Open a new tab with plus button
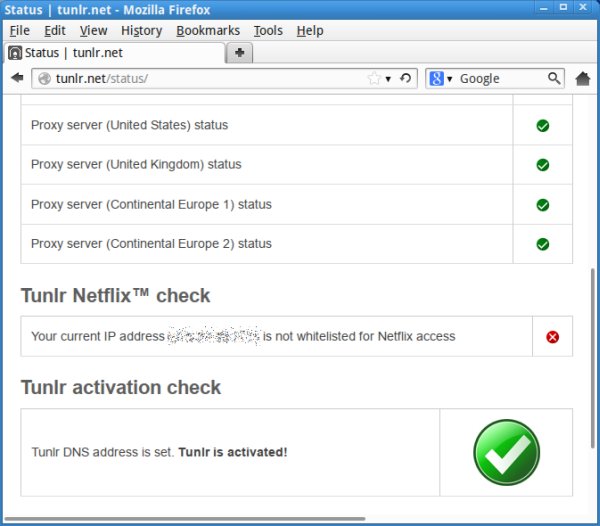600x526 pixels. pyautogui.click(x=240, y=52)
